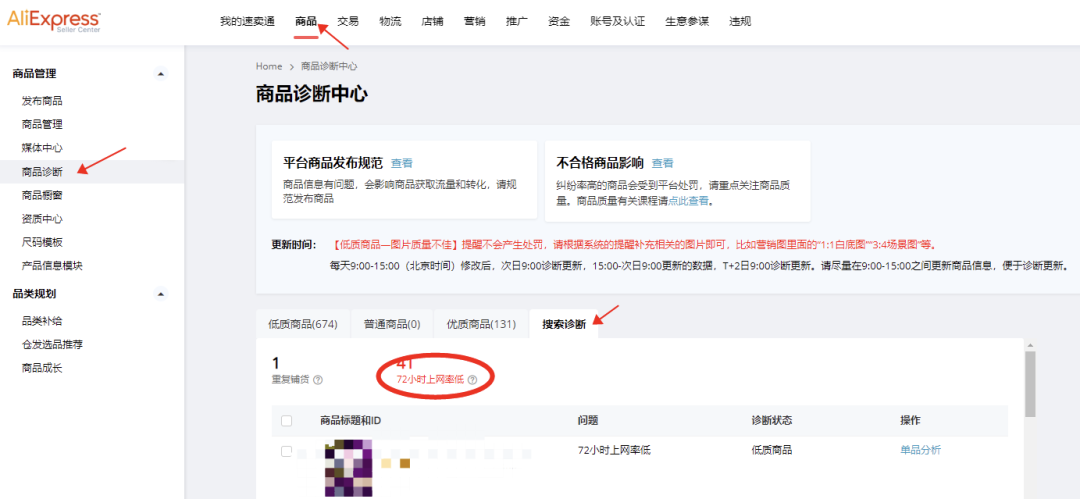Open 仓发选品推荐 in sidebar

click(52, 345)
